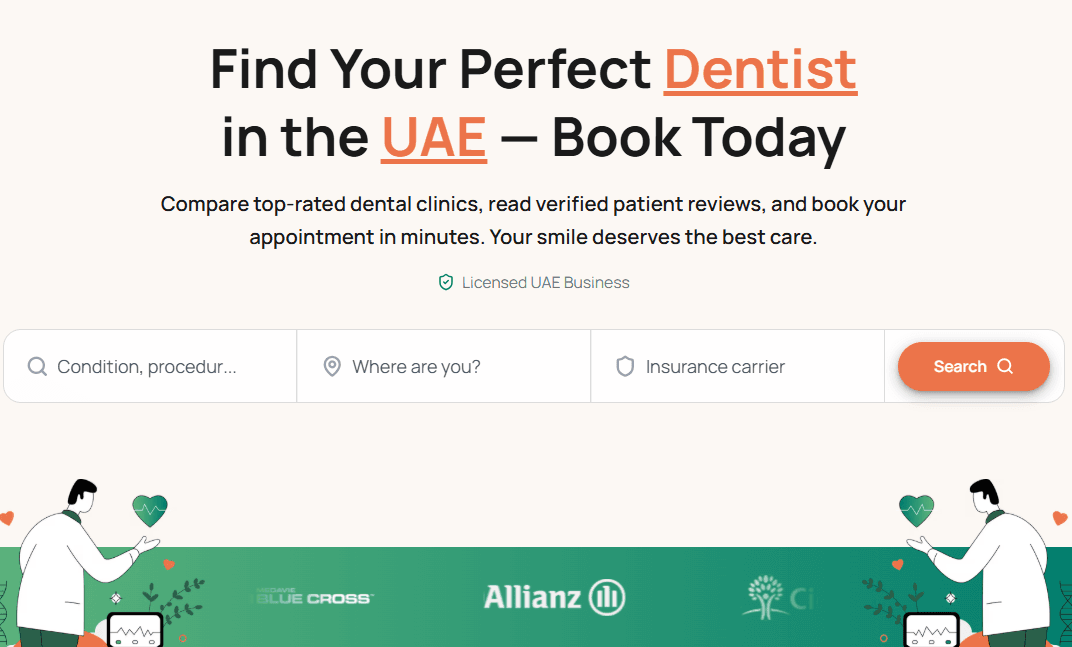Screen dimensions: 1072x647
Task: Click the verified shield badge next to 'Licensed UAE Business'
Action: pos(446,282)
